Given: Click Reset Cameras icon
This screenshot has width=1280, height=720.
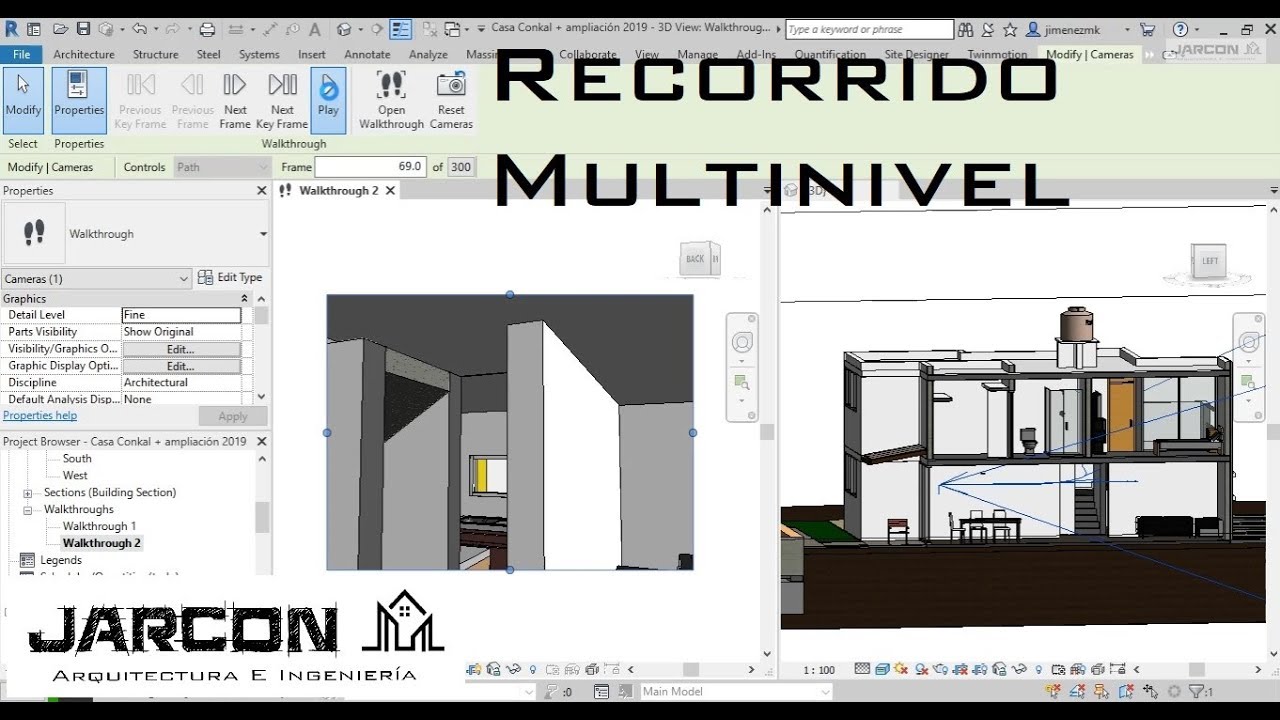Looking at the screenshot, I should coord(451,100).
